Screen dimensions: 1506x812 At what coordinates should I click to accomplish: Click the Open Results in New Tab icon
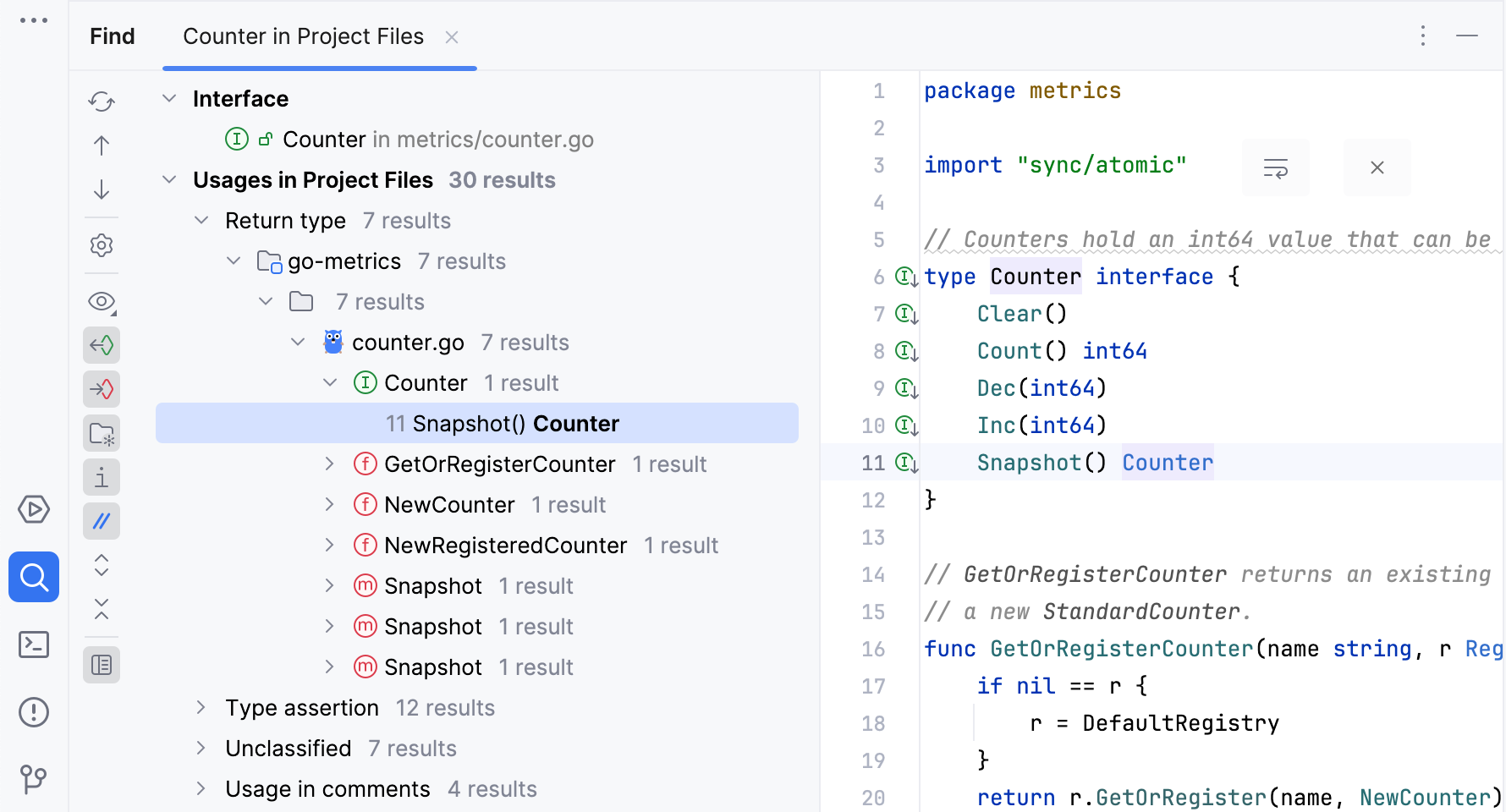coord(102,432)
